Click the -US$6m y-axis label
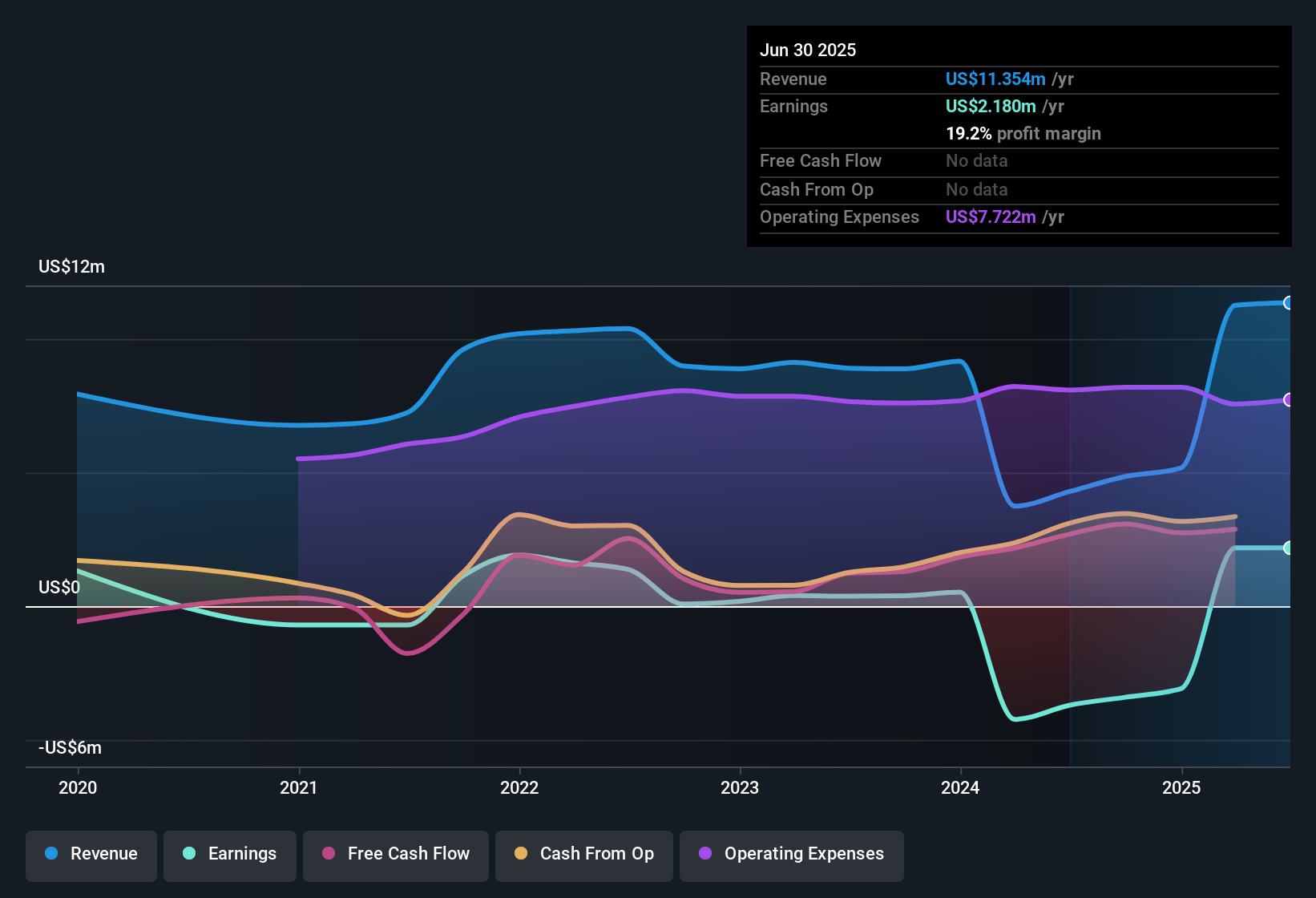This screenshot has height=898, width=1316. pos(70,748)
